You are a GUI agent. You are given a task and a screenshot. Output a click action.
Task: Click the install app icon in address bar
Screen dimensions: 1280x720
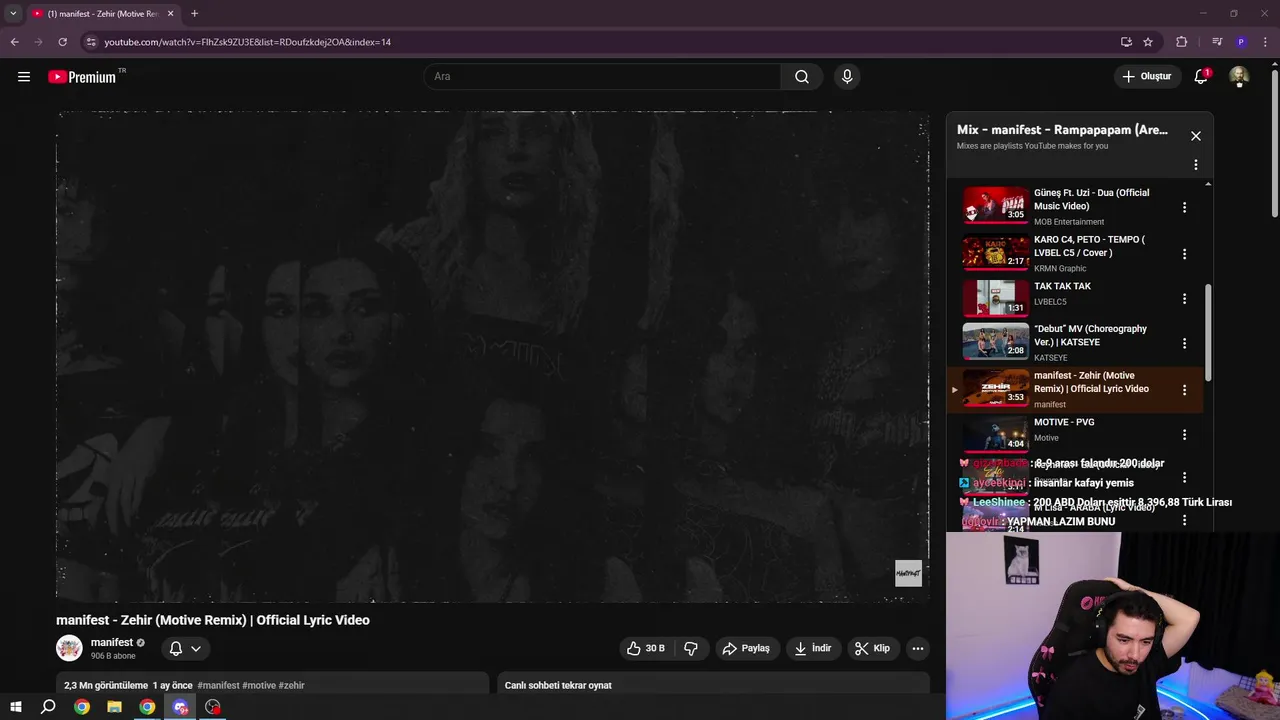pyautogui.click(x=1126, y=42)
